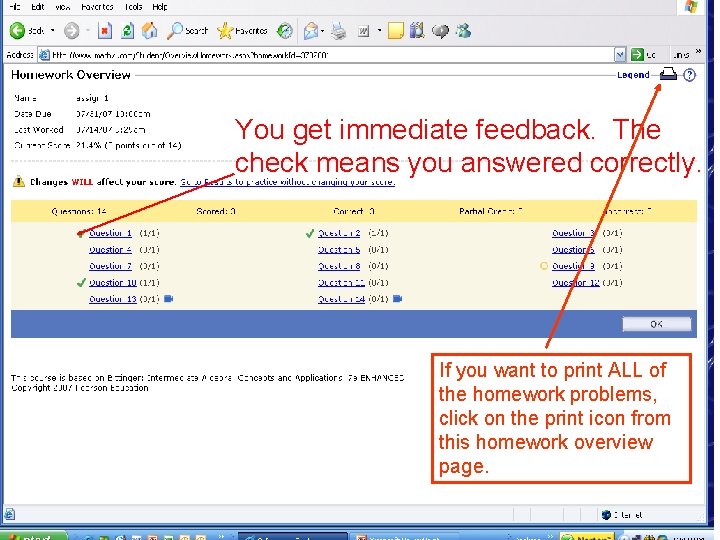Go to the Home page icon
The image size is (720, 540).
coord(150,31)
